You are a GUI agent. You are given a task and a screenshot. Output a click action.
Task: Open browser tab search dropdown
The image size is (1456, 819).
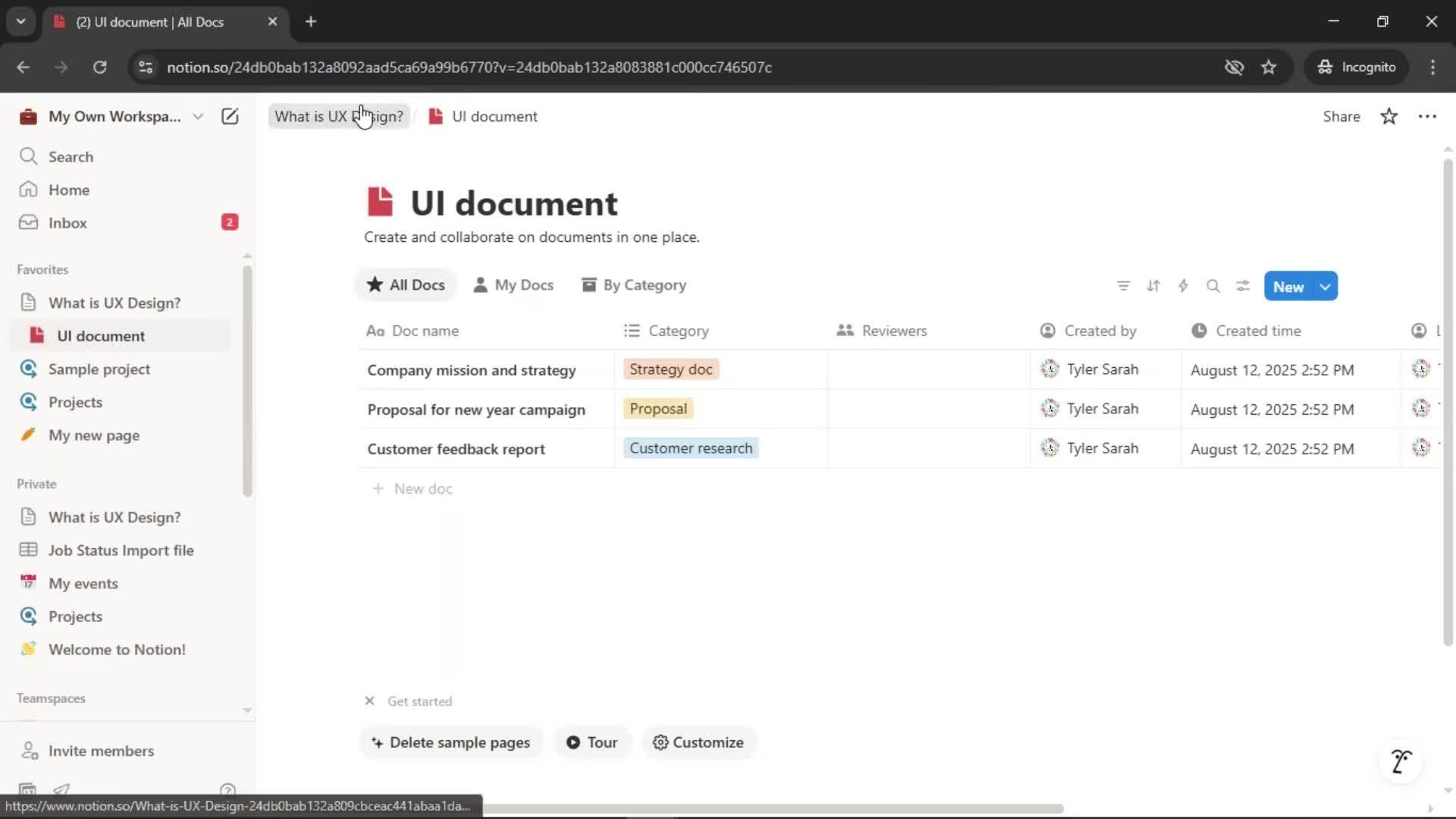(21, 21)
